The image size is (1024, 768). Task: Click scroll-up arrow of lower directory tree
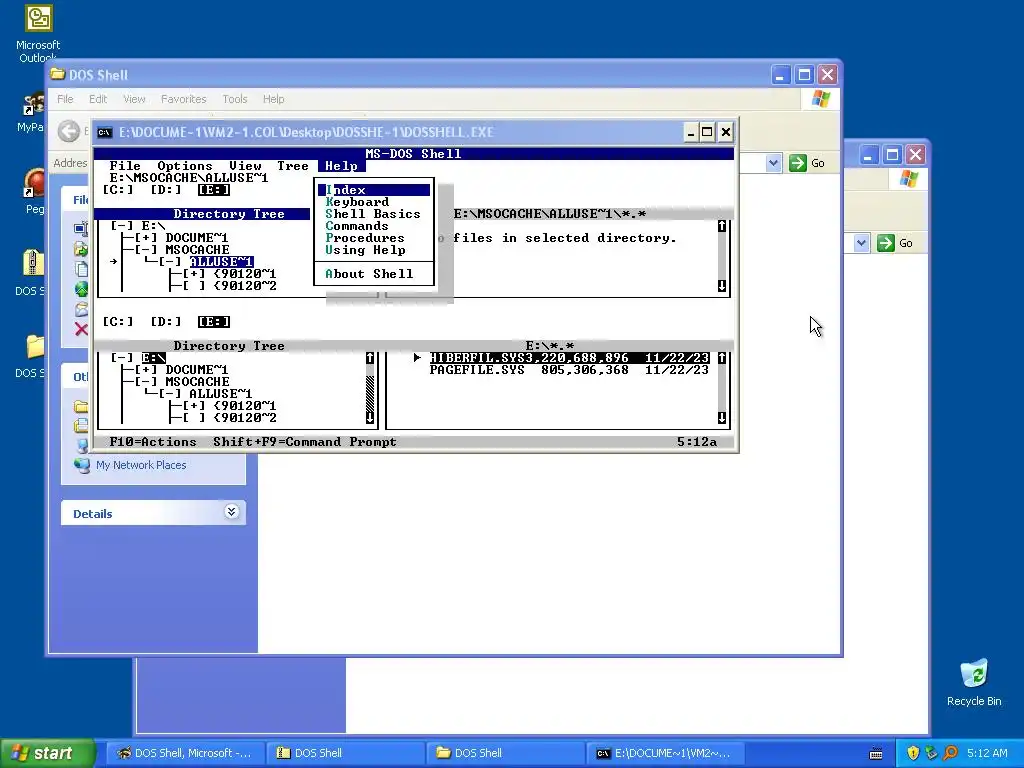click(370, 358)
